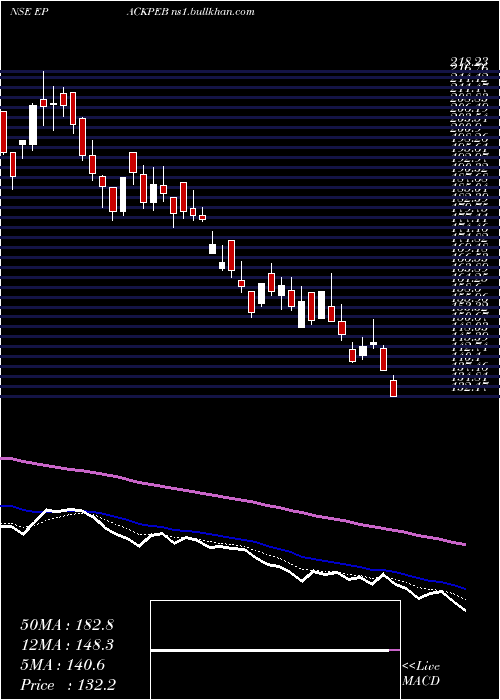Click the 50MA : 182.8 label
The image size is (500, 700).
pyautogui.click(x=67, y=625)
